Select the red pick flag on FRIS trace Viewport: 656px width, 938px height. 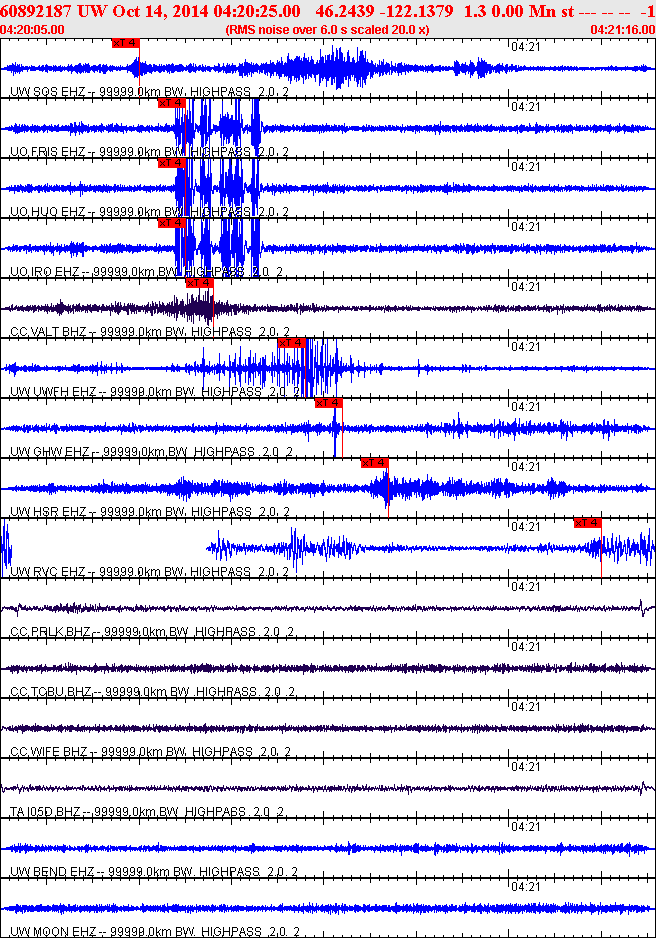tap(171, 103)
